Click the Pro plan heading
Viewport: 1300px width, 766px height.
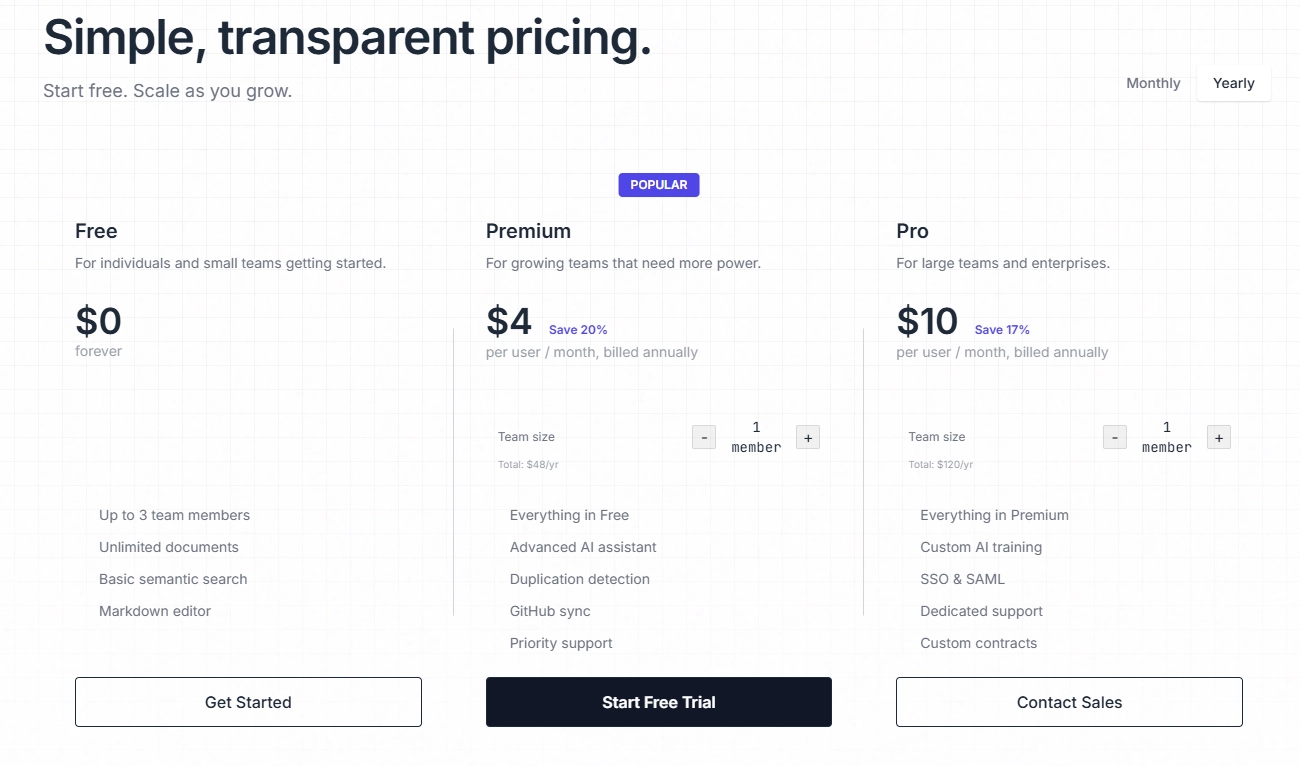[912, 231]
